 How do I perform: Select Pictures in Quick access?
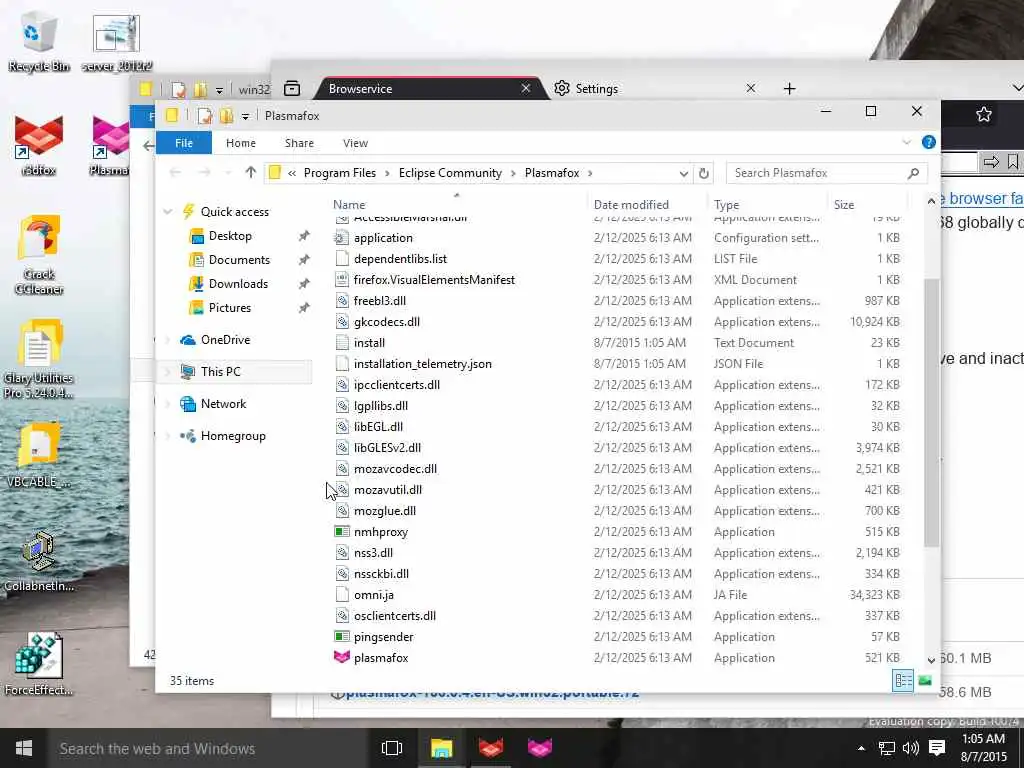coord(229,308)
